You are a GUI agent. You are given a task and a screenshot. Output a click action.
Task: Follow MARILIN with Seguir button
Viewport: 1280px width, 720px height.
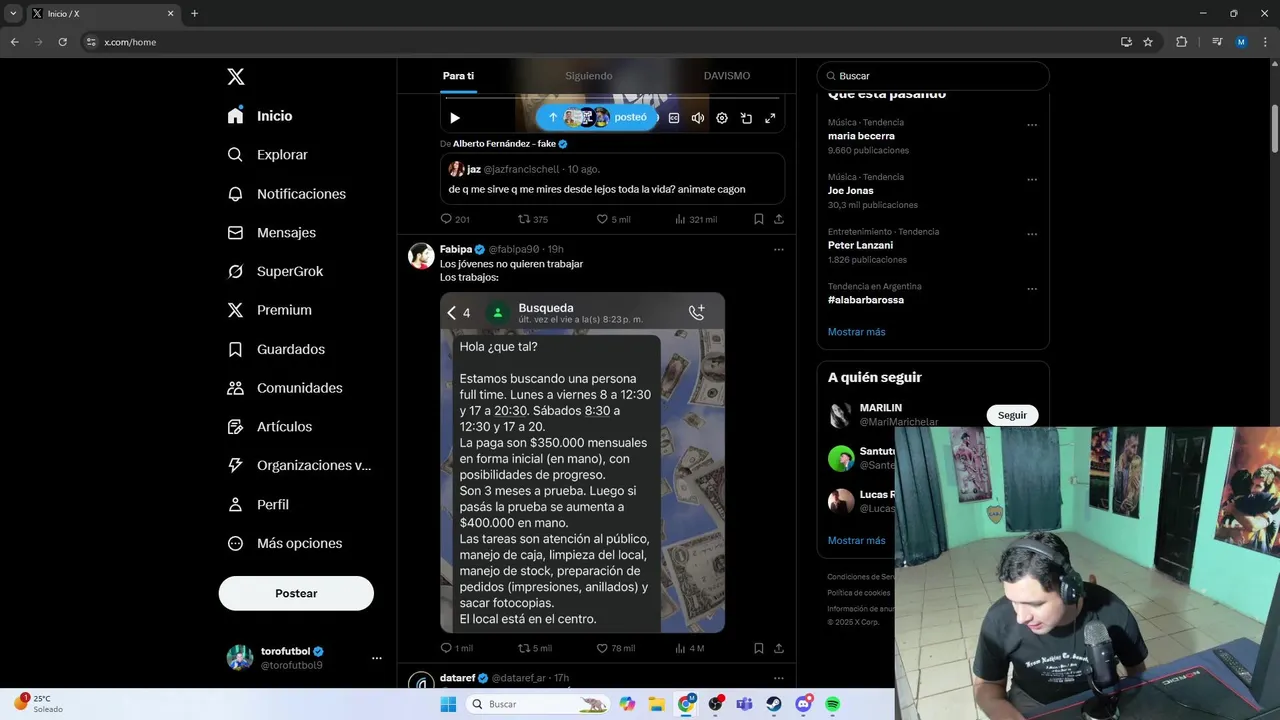[x=1012, y=415]
